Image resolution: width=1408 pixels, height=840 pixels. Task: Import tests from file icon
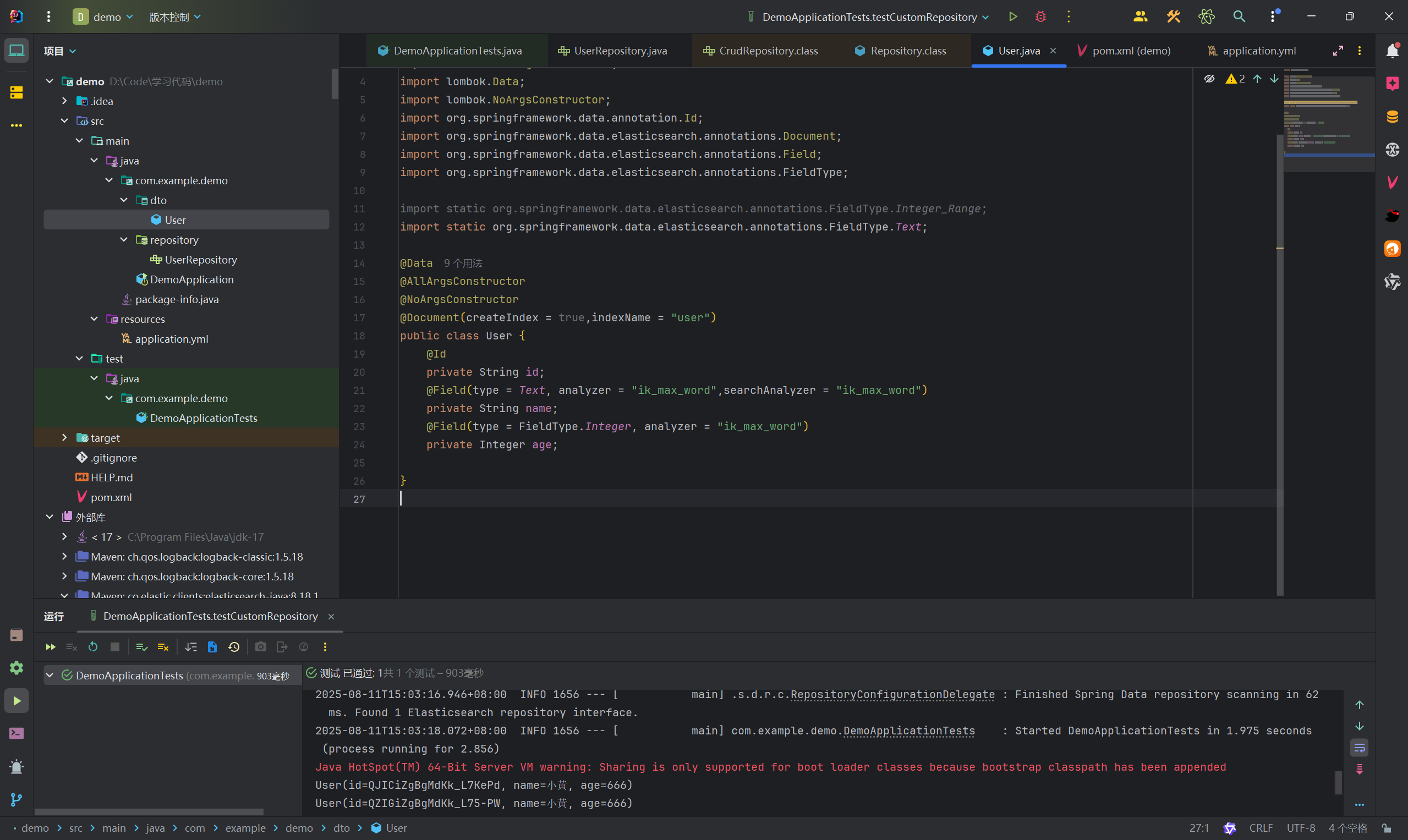click(212, 647)
